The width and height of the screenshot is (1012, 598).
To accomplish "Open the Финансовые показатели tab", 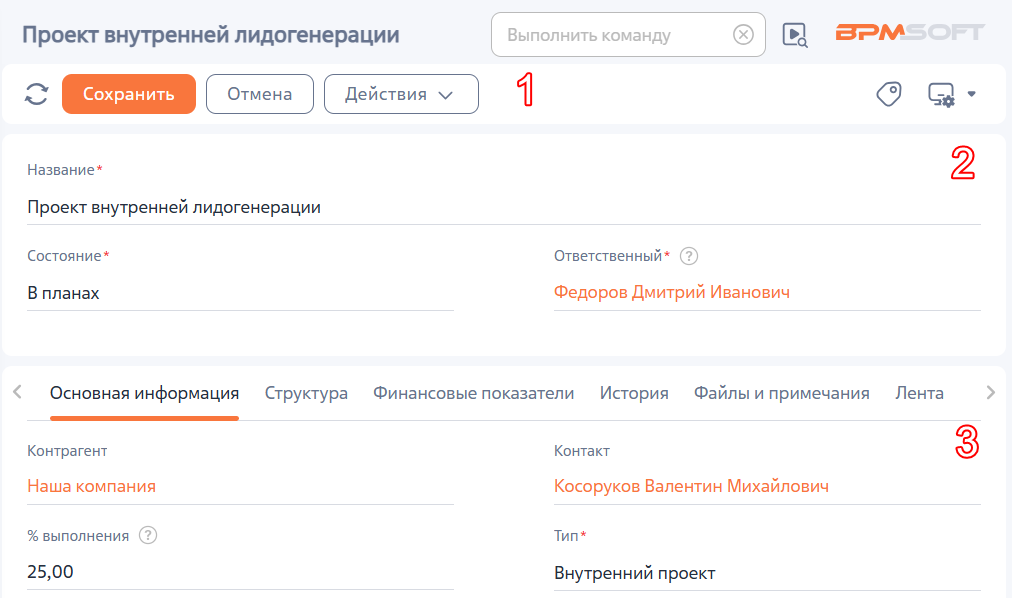I will (474, 393).
